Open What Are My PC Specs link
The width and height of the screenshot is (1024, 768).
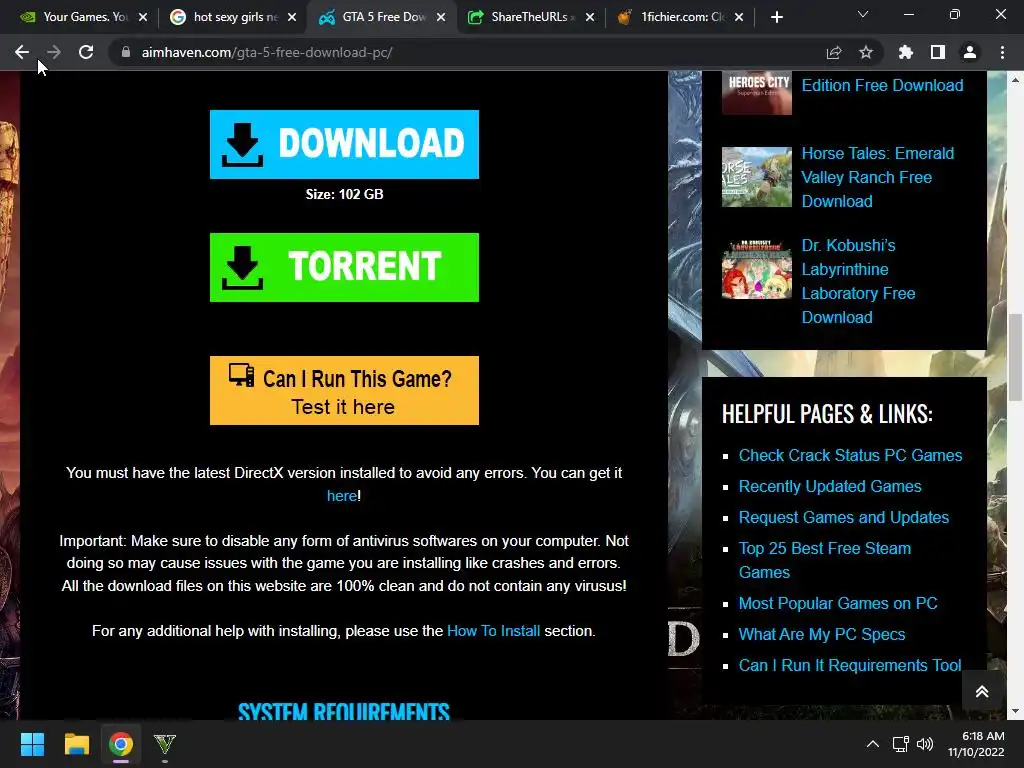(x=822, y=634)
